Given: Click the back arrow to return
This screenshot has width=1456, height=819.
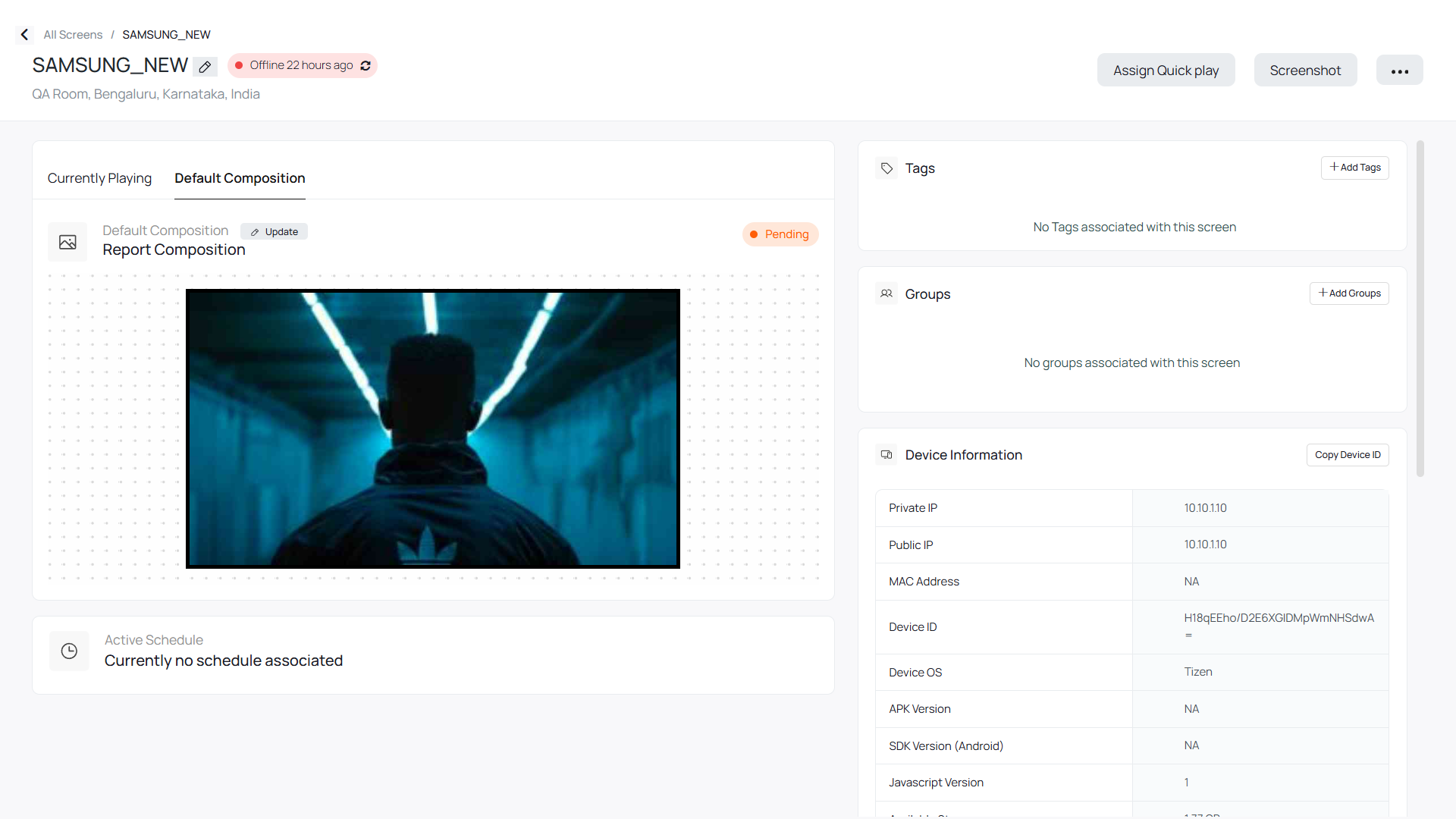Looking at the screenshot, I should coord(24,34).
